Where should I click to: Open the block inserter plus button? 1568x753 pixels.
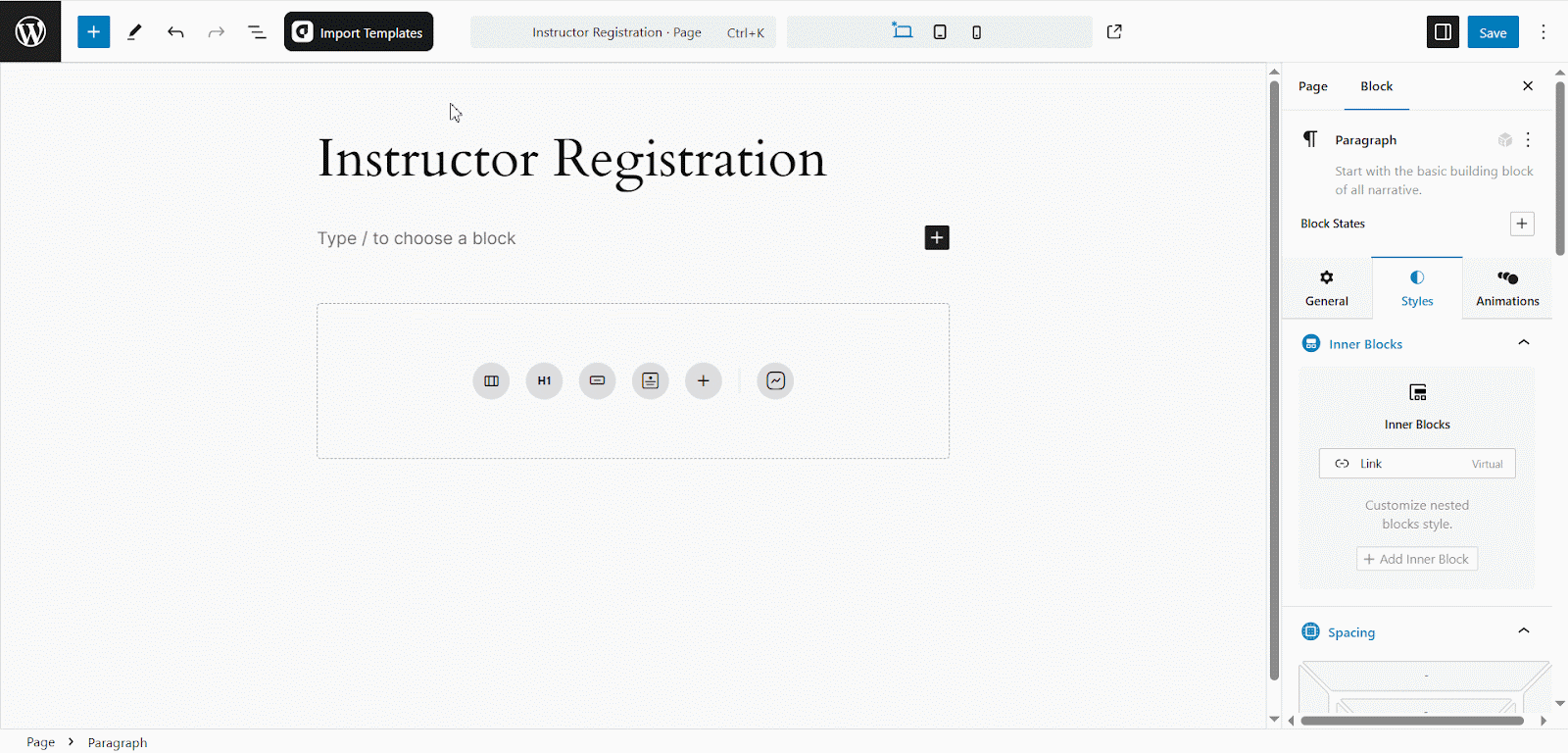click(94, 31)
